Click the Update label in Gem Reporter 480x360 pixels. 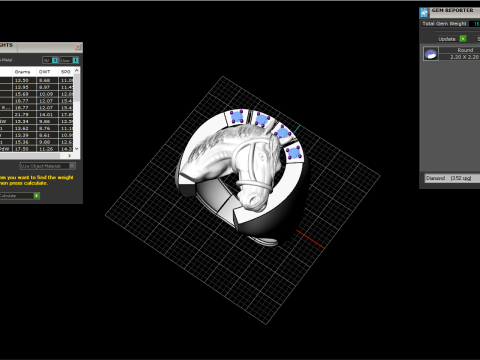tap(447, 39)
